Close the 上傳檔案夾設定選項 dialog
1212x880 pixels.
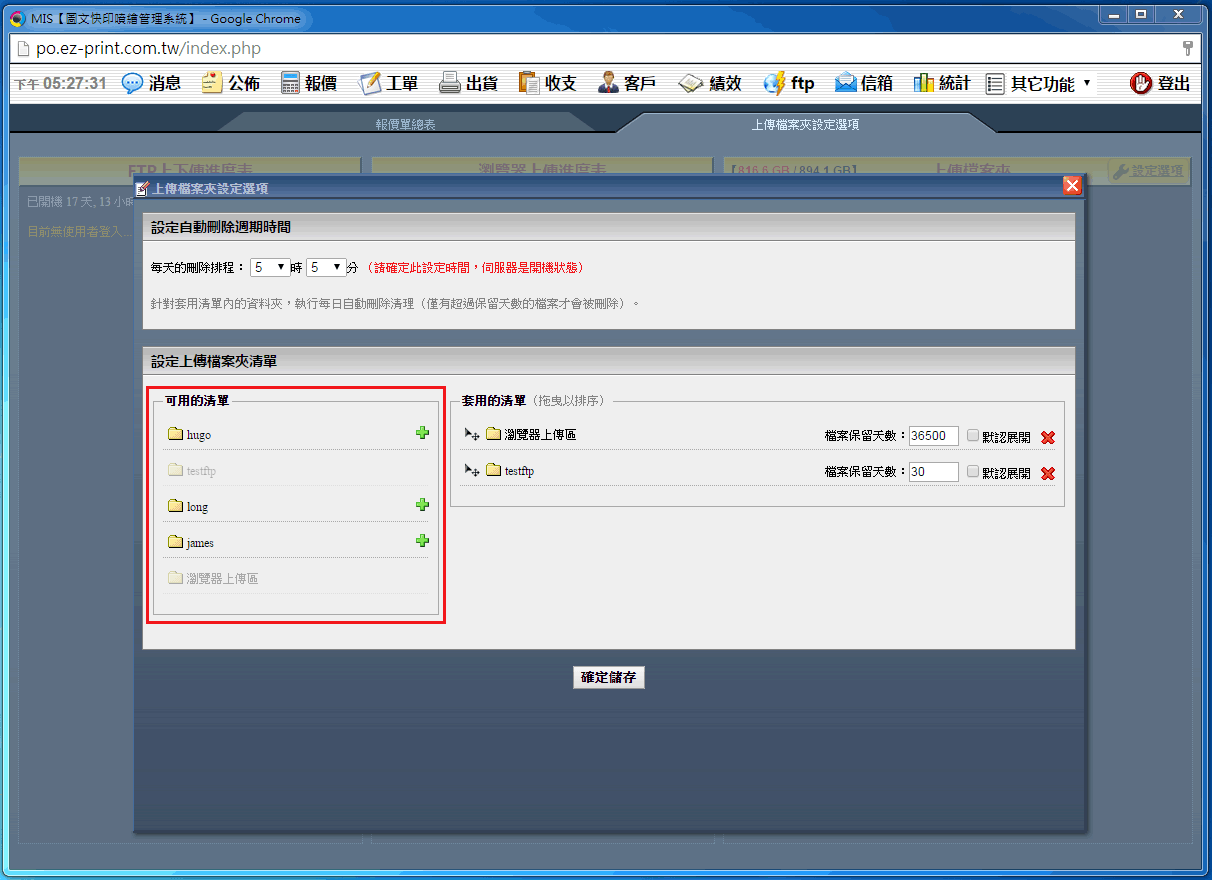click(1072, 186)
